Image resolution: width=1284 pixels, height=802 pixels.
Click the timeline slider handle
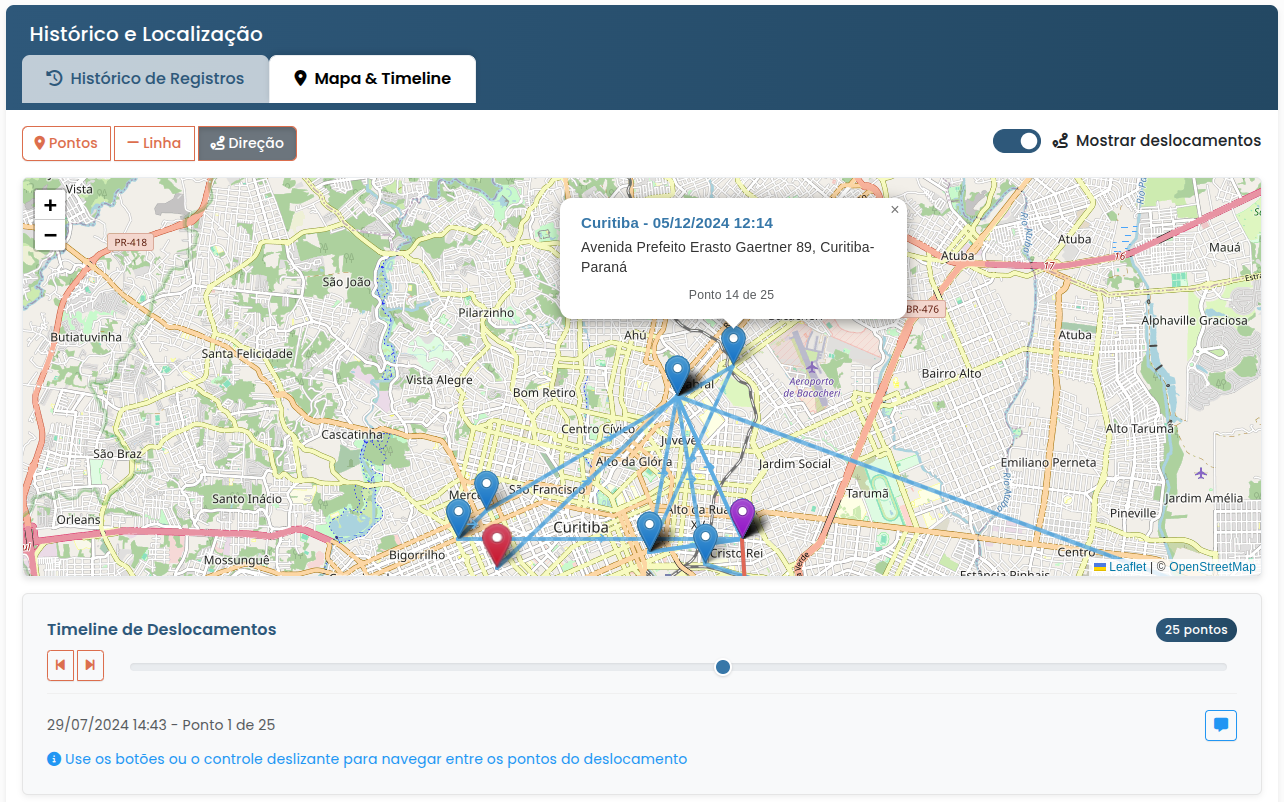(x=723, y=667)
